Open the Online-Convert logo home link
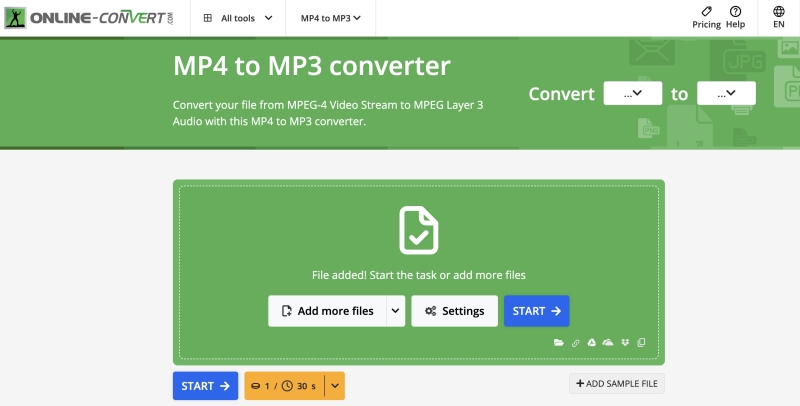Viewport: 800px width, 406px height. tap(90, 18)
